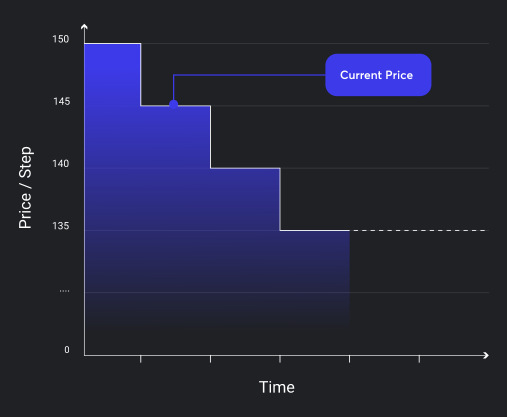
Task: Click the 0 value on price axis
Action: pyautogui.click(x=67, y=350)
